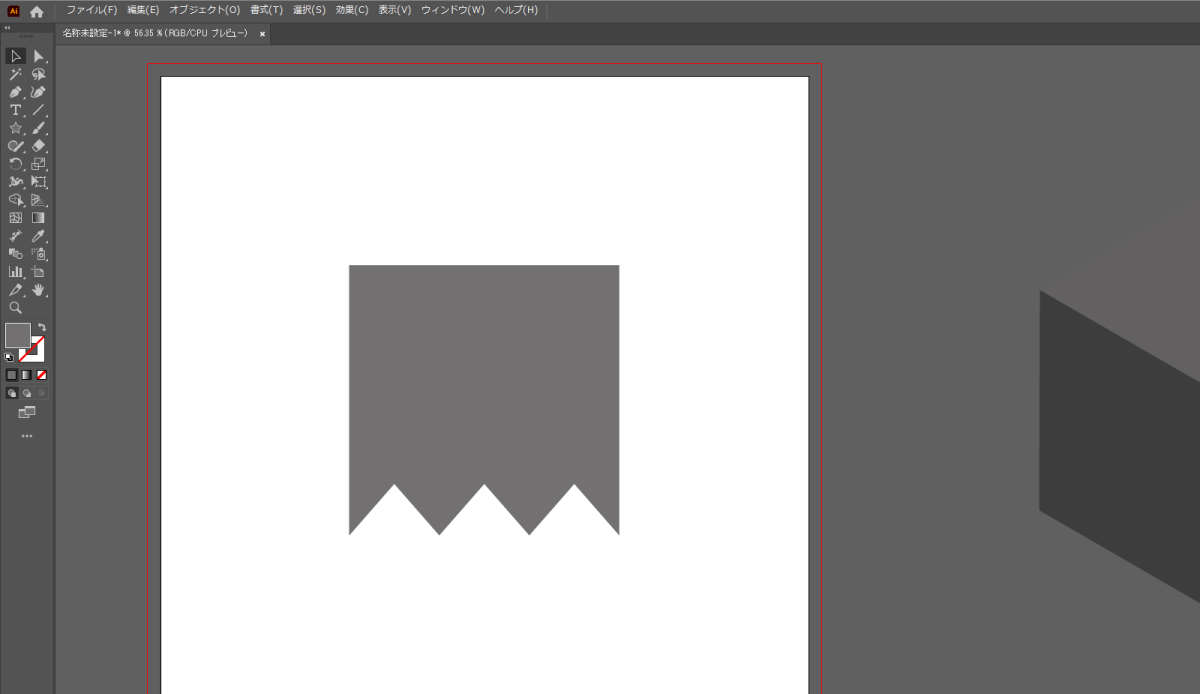This screenshot has width=1200, height=694.
Task: Select the Symbol Sprayer tool
Action: 39,254
